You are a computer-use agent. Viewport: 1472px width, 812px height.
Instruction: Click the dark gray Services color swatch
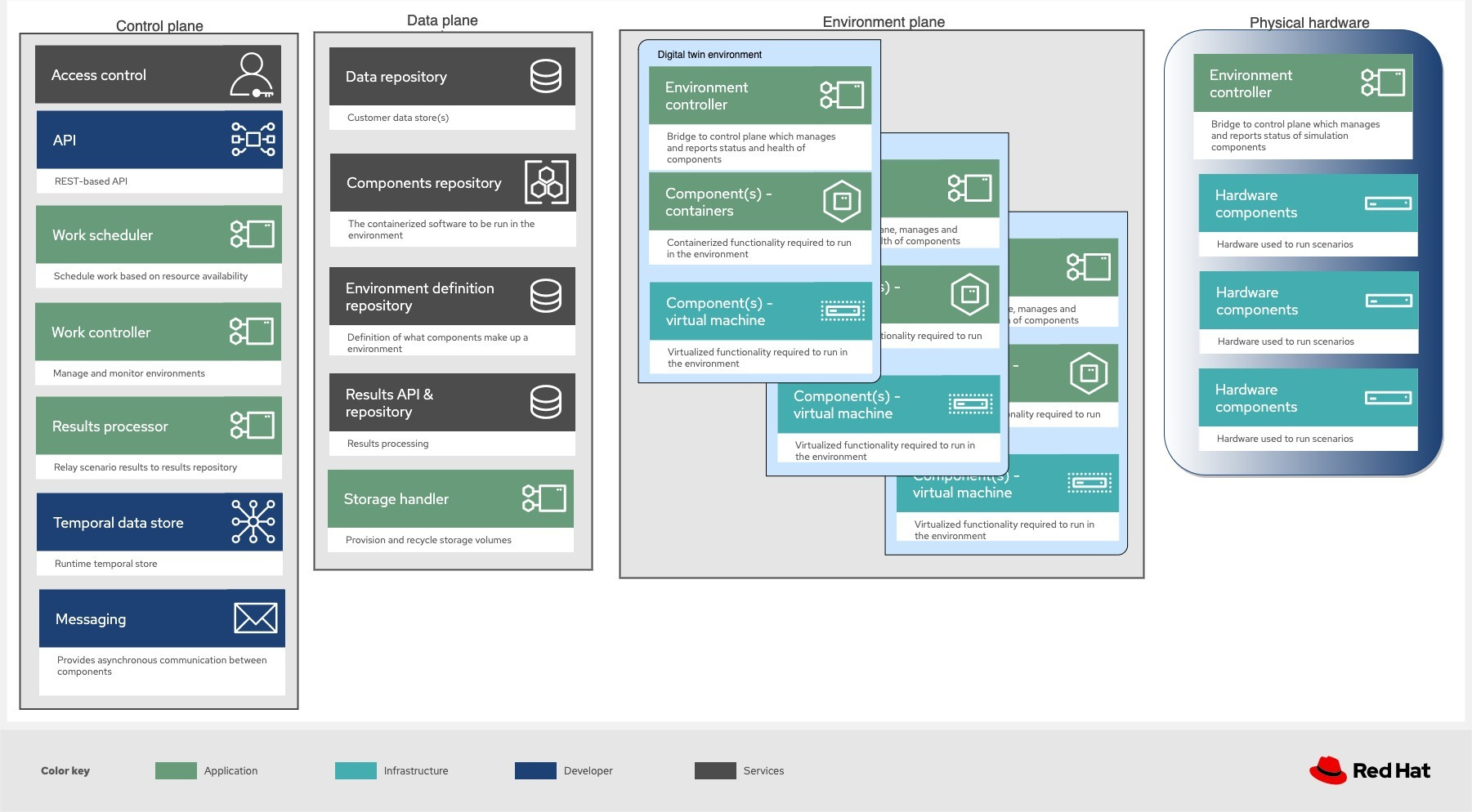pyautogui.click(x=715, y=770)
